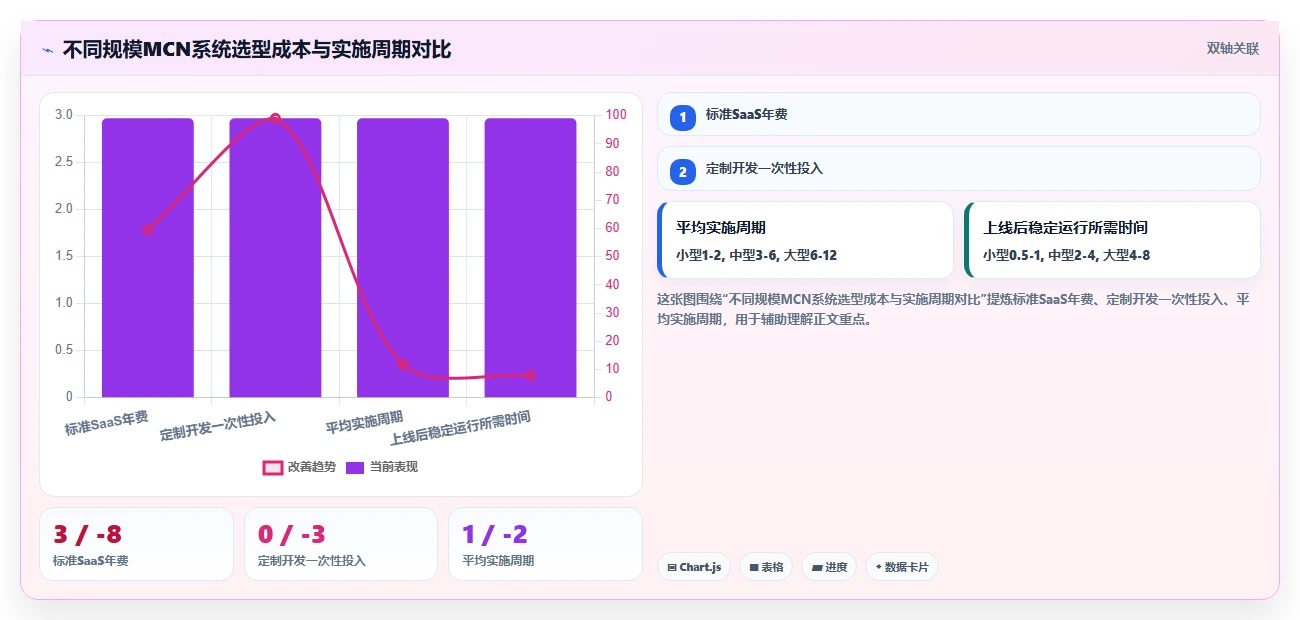Click the purple 当前表现 legend swatch

(356, 467)
